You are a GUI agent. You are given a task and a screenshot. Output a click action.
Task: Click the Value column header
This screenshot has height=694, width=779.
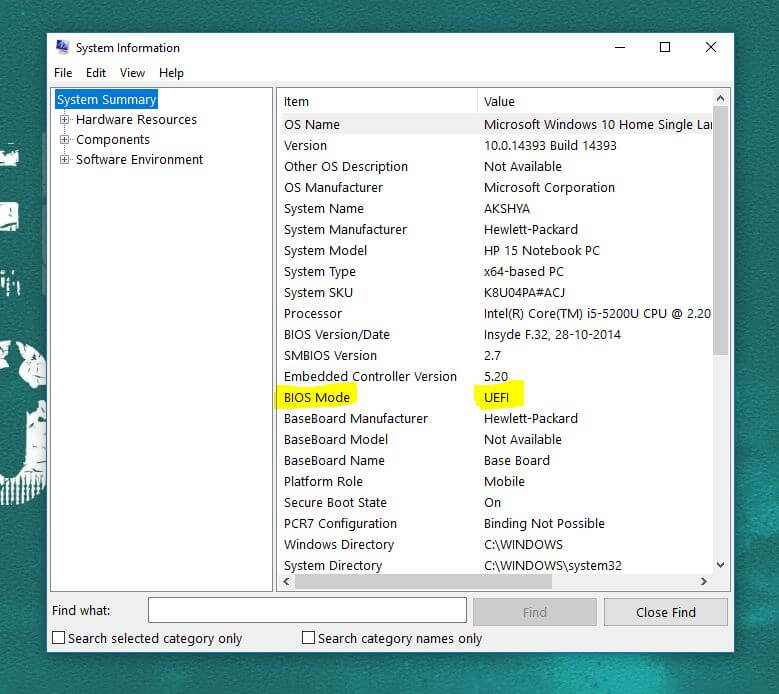(595, 101)
